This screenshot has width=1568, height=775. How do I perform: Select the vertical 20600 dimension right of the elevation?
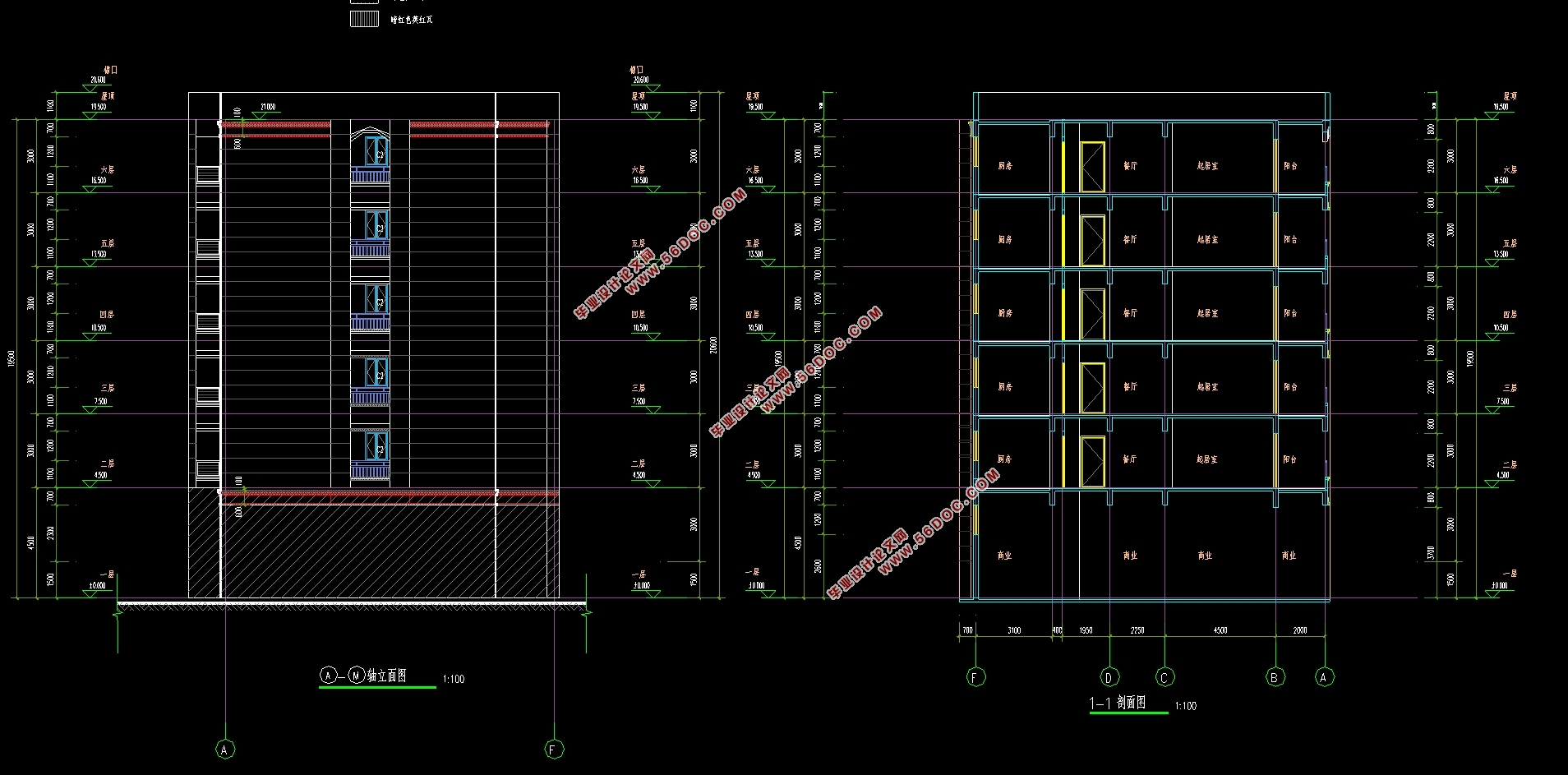click(x=713, y=345)
